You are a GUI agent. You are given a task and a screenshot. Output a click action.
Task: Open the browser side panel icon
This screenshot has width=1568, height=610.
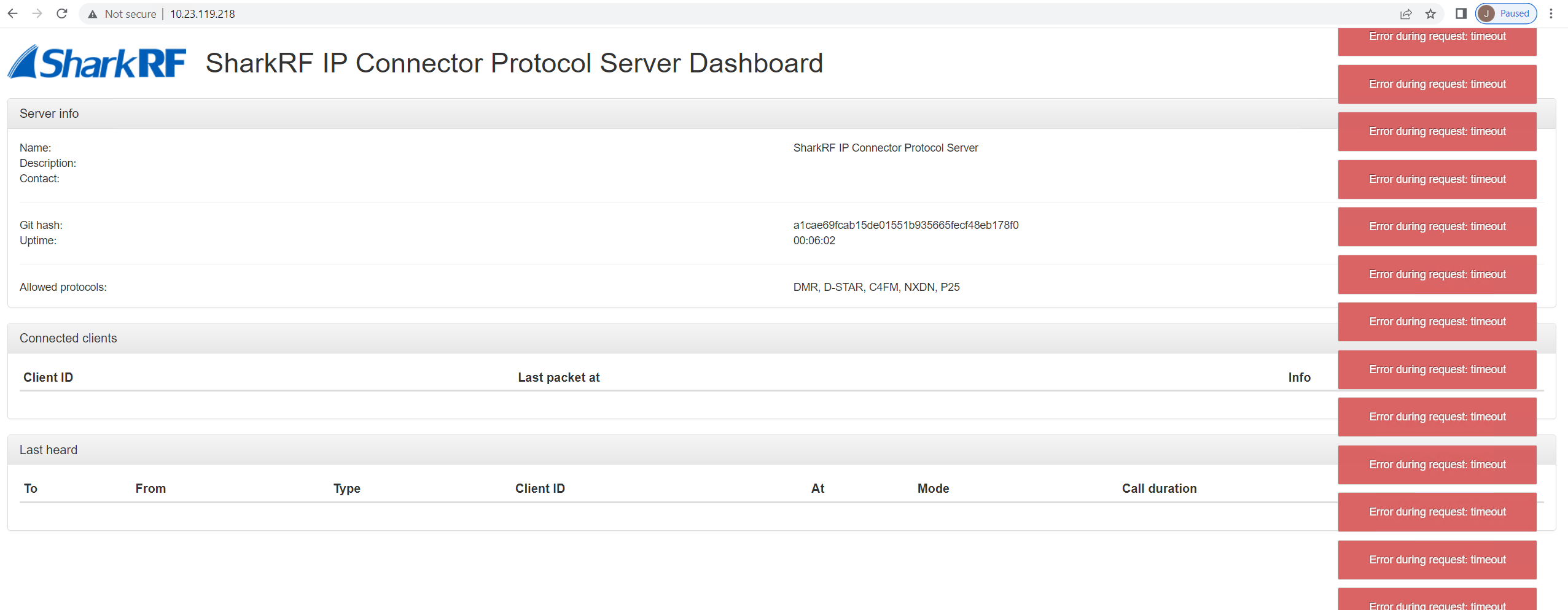[1461, 14]
